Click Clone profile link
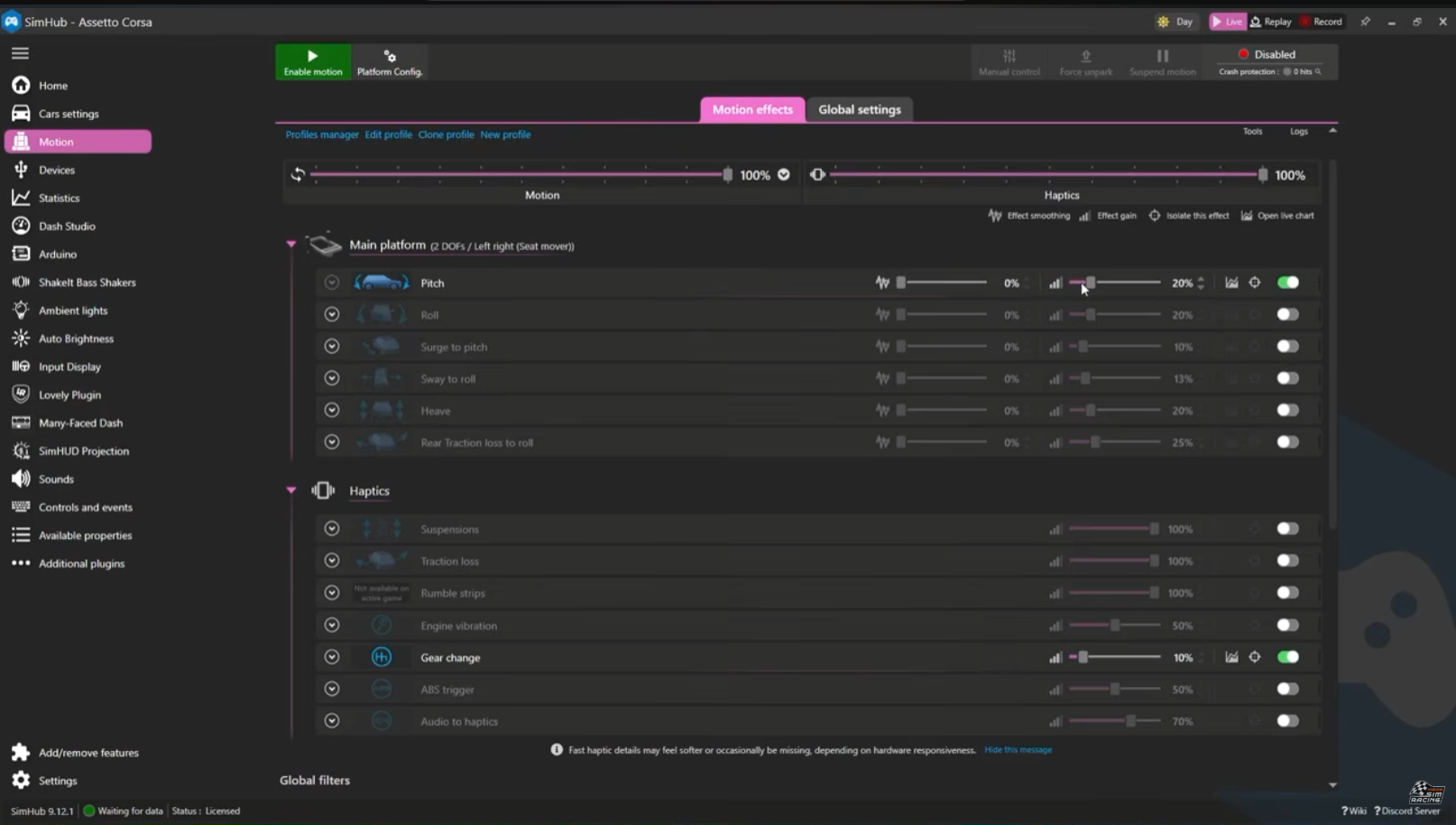 [x=446, y=134]
